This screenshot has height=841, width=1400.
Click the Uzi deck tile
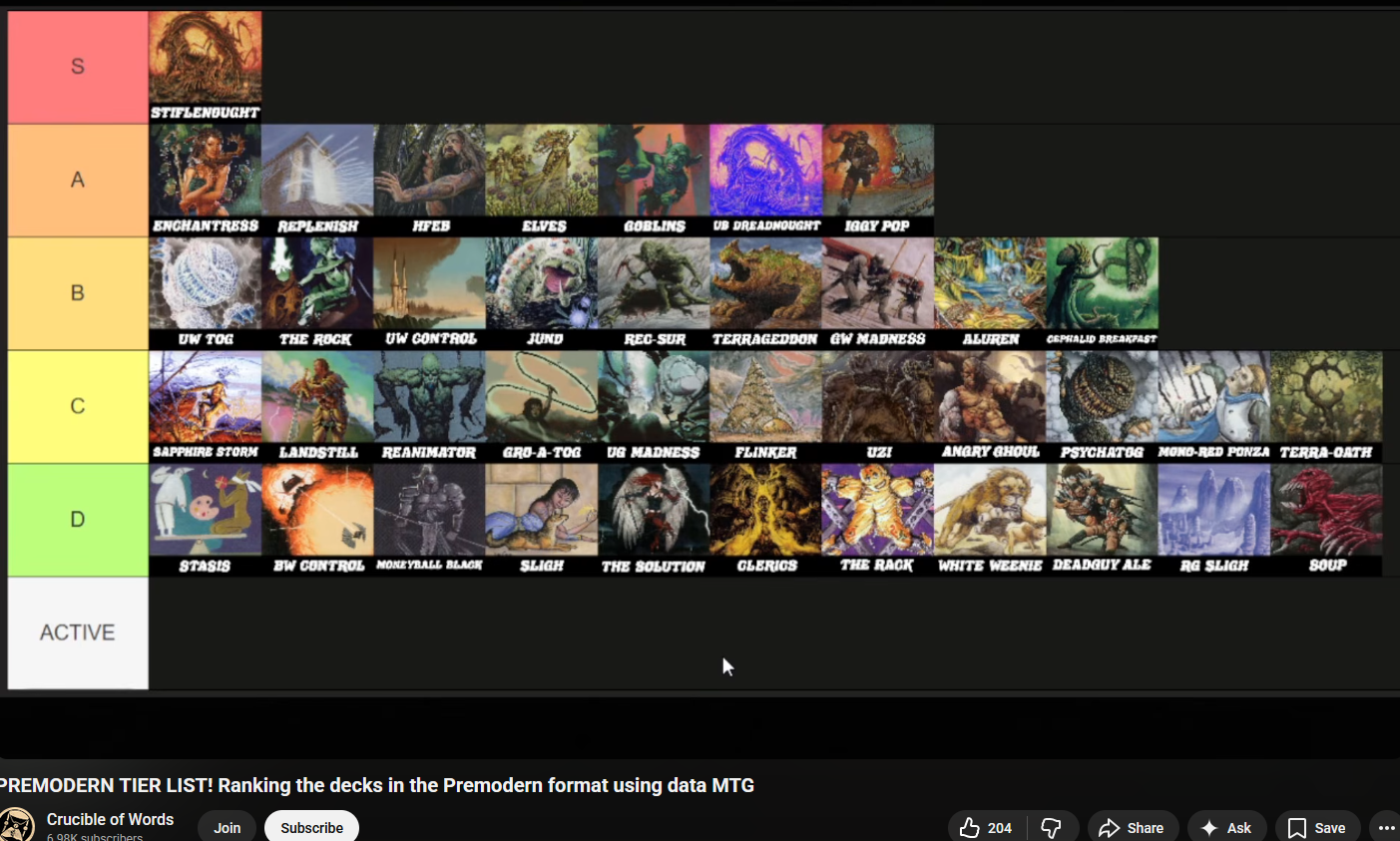tap(878, 407)
